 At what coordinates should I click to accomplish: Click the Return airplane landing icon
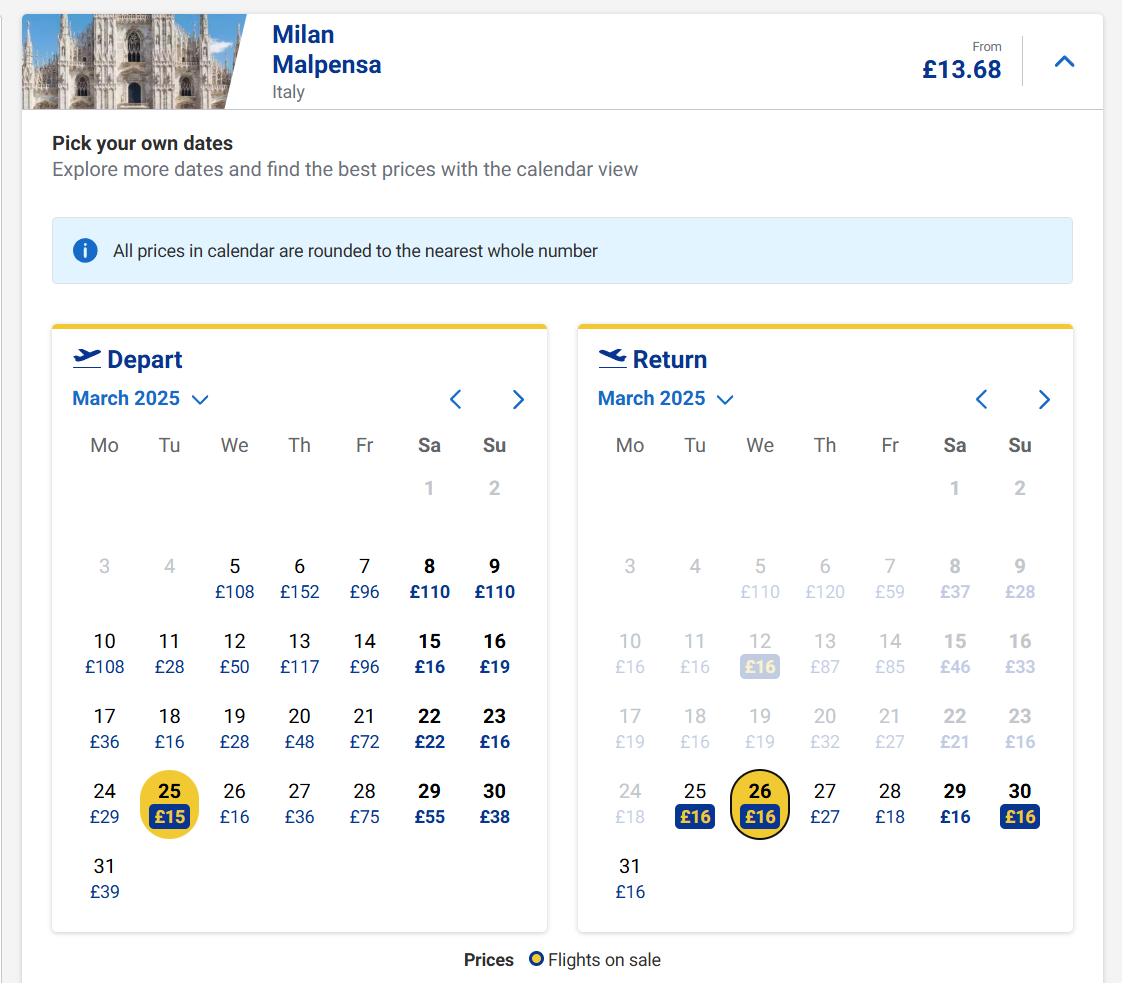pyautogui.click(x=613, y=358)
